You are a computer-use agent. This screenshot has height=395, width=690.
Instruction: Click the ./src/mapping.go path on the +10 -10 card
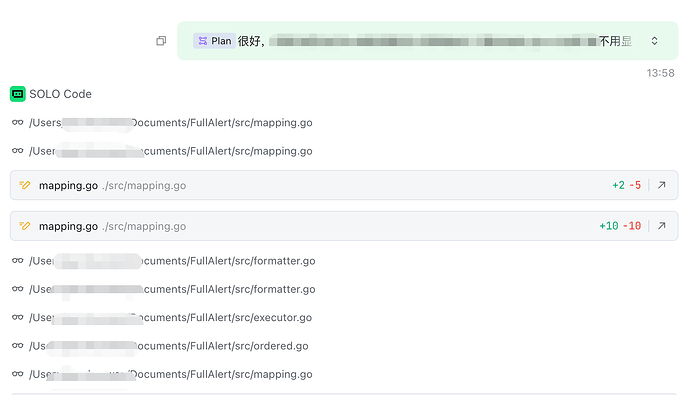[x=144, y=227]
